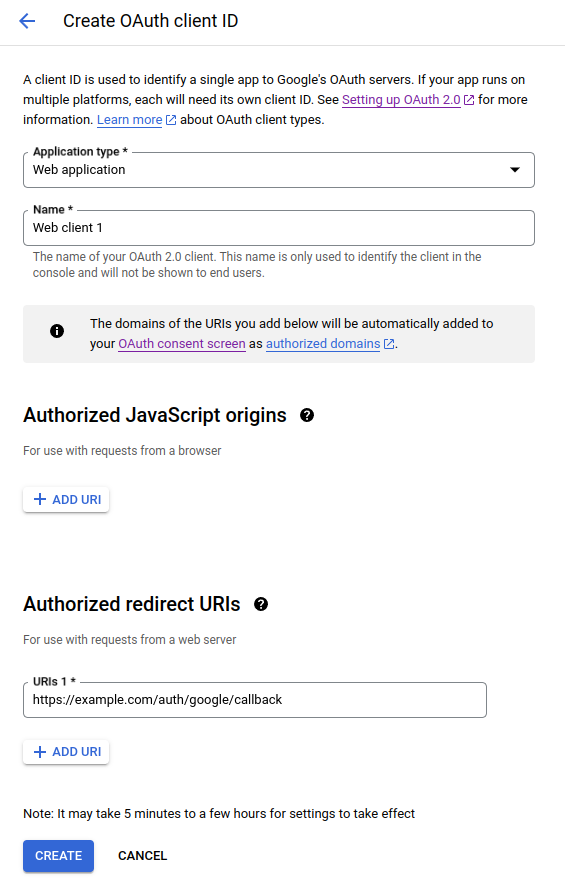
Task: Click the blue CREATE button
Action: coord(59,856)
